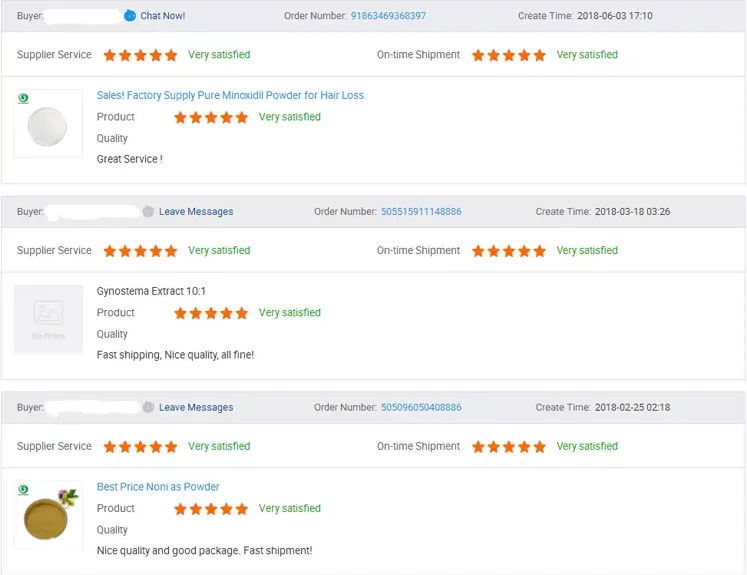The width and height of the screenshot is (747, 575).
Task: Click the Leave Messages icon for the February order
Action: [148, 408]
